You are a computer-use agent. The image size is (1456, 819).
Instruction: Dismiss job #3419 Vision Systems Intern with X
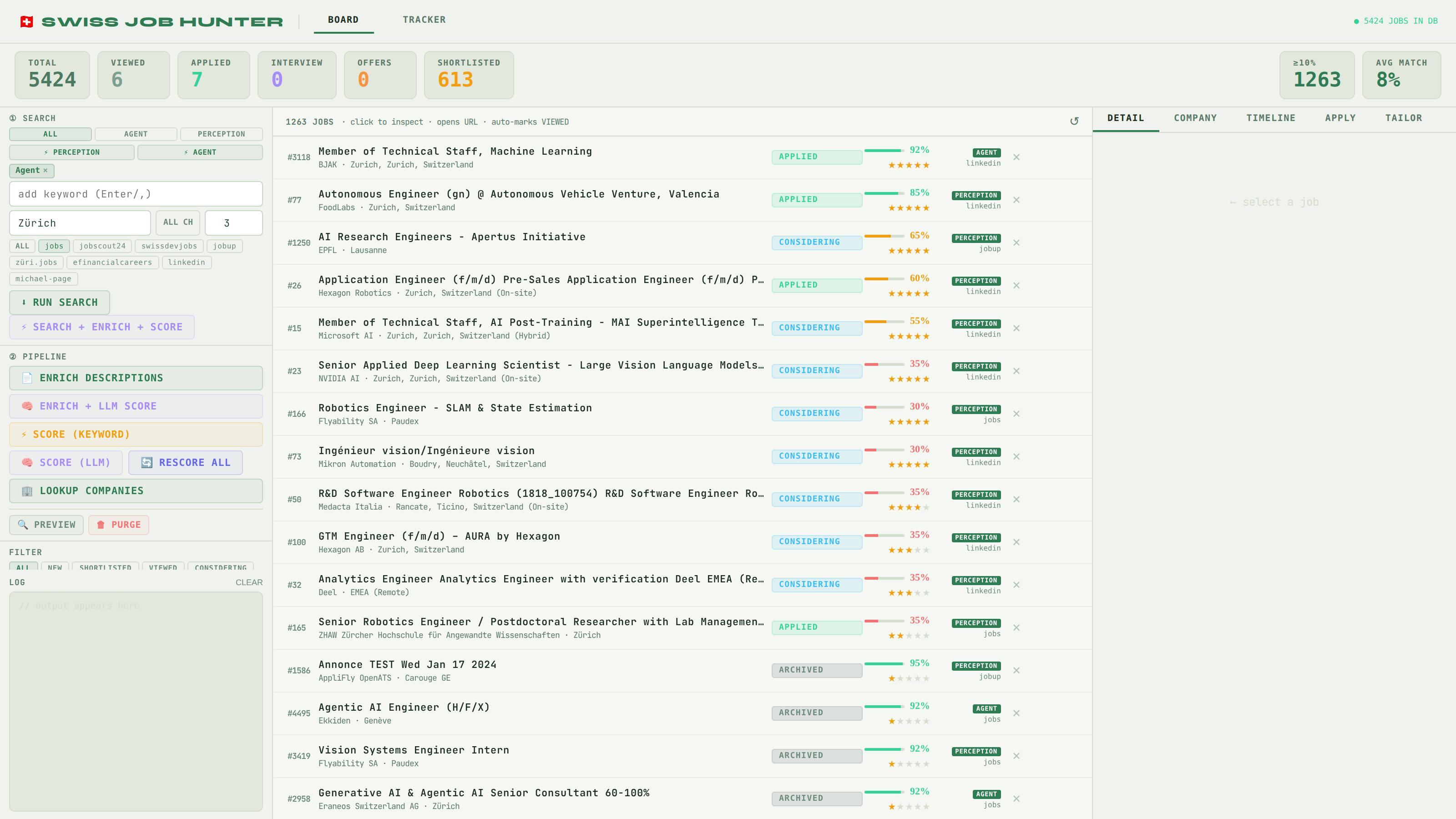[x=1016, y=756]
